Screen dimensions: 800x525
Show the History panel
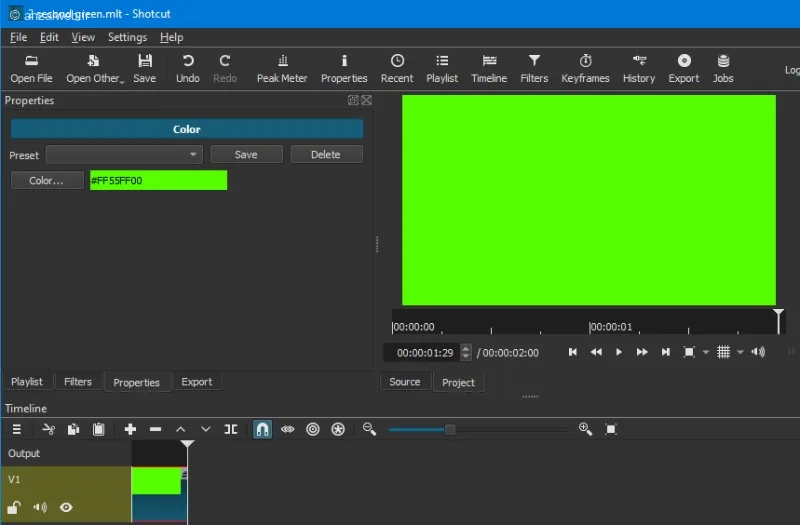pos(639,69)
